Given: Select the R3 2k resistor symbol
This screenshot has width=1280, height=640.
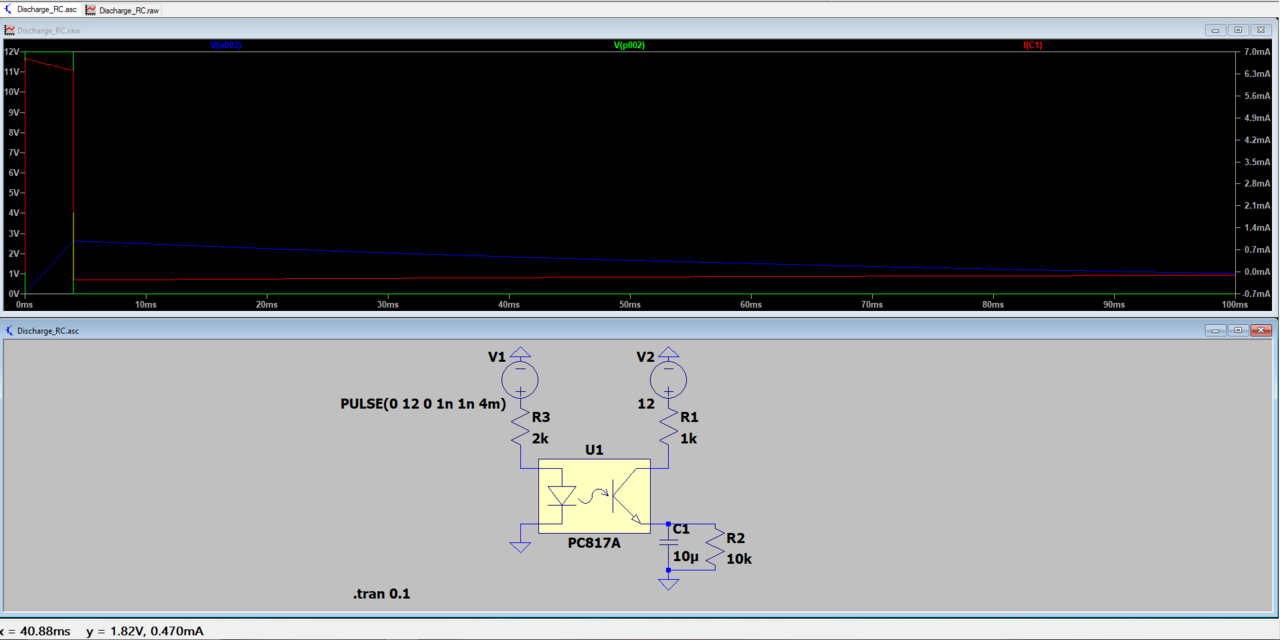Looking at the screenshot, I should click(x=520, y=431).
